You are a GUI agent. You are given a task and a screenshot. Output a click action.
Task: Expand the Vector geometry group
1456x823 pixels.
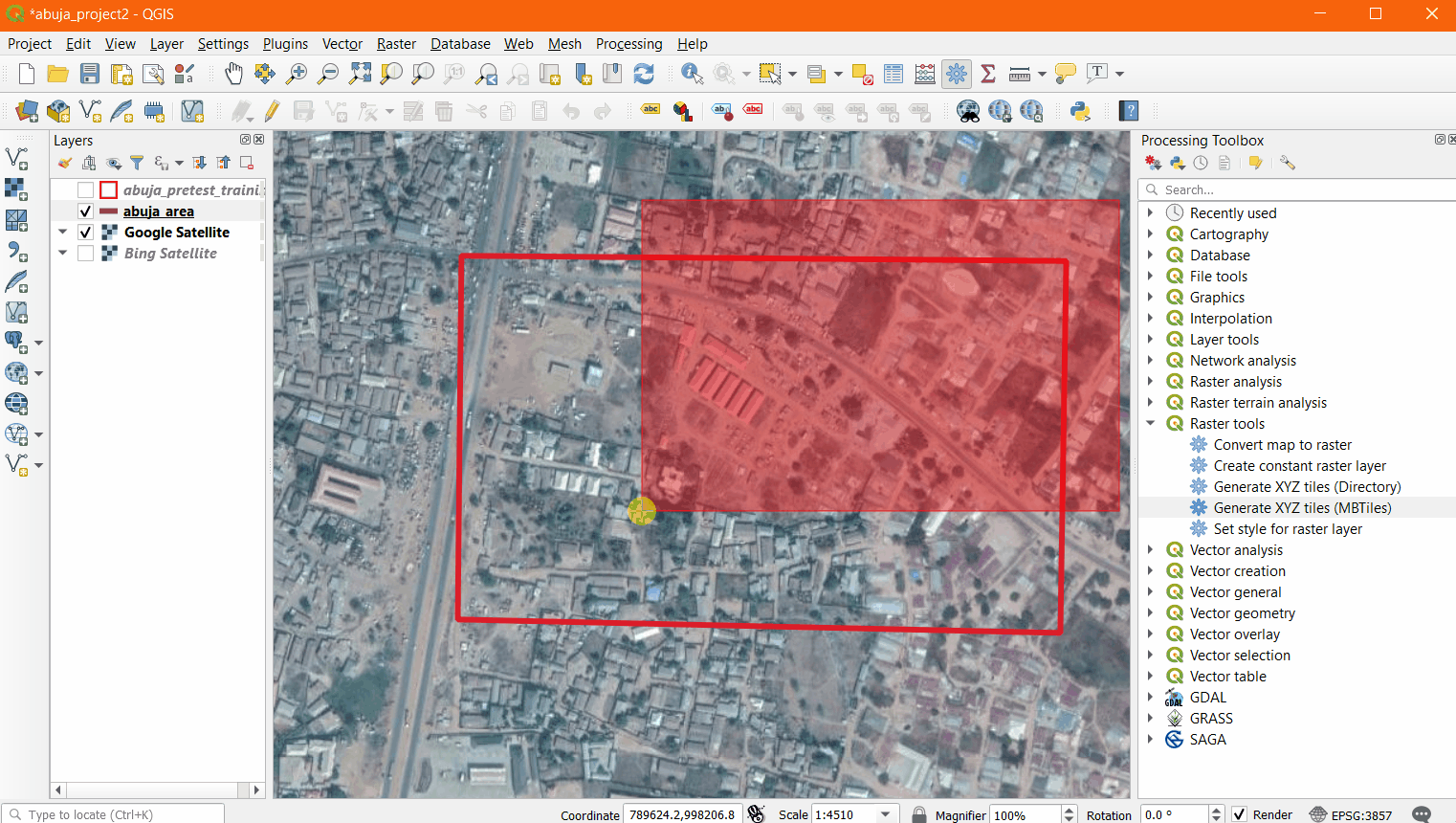tap(1151, 613)
